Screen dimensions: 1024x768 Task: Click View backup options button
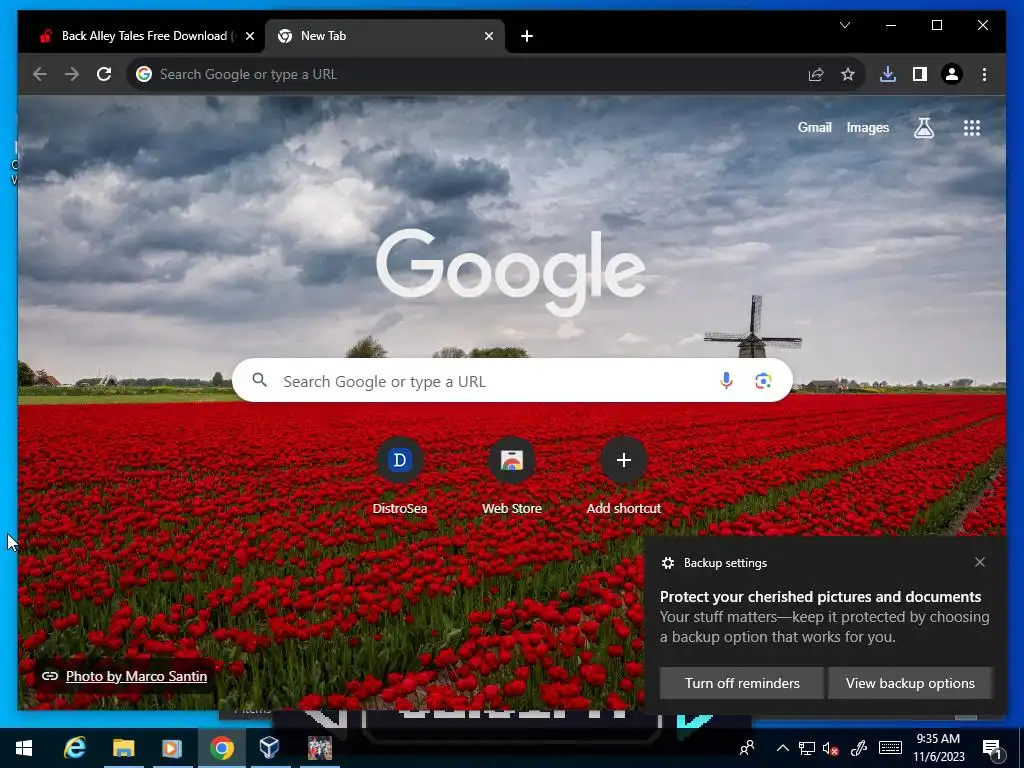point(910,683)
